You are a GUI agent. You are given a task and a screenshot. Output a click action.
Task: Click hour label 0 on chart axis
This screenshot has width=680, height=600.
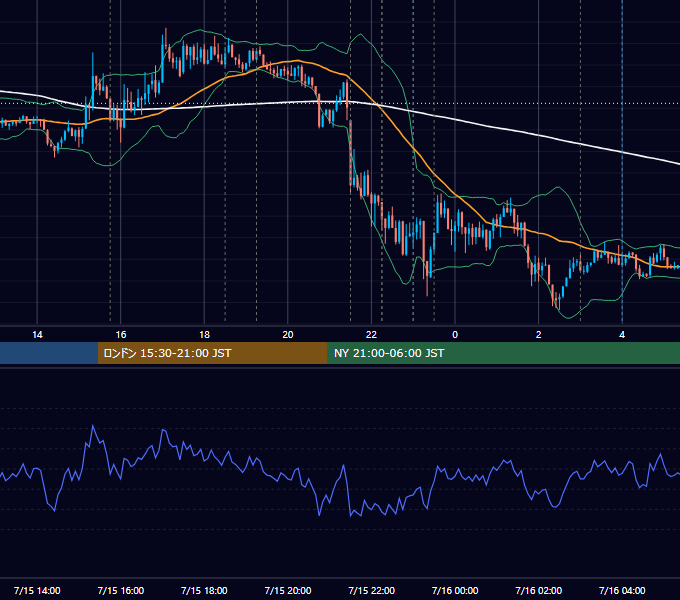(x=455, y=334)
